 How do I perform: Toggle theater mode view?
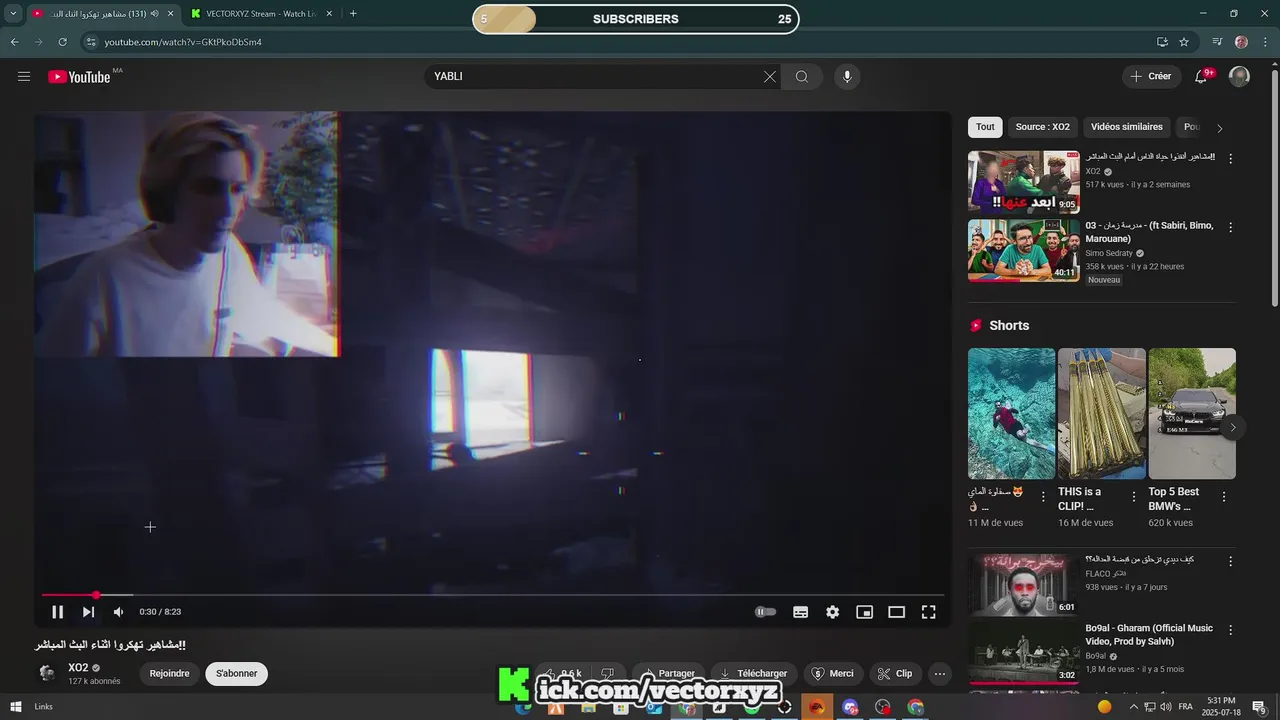pos(897,612)
